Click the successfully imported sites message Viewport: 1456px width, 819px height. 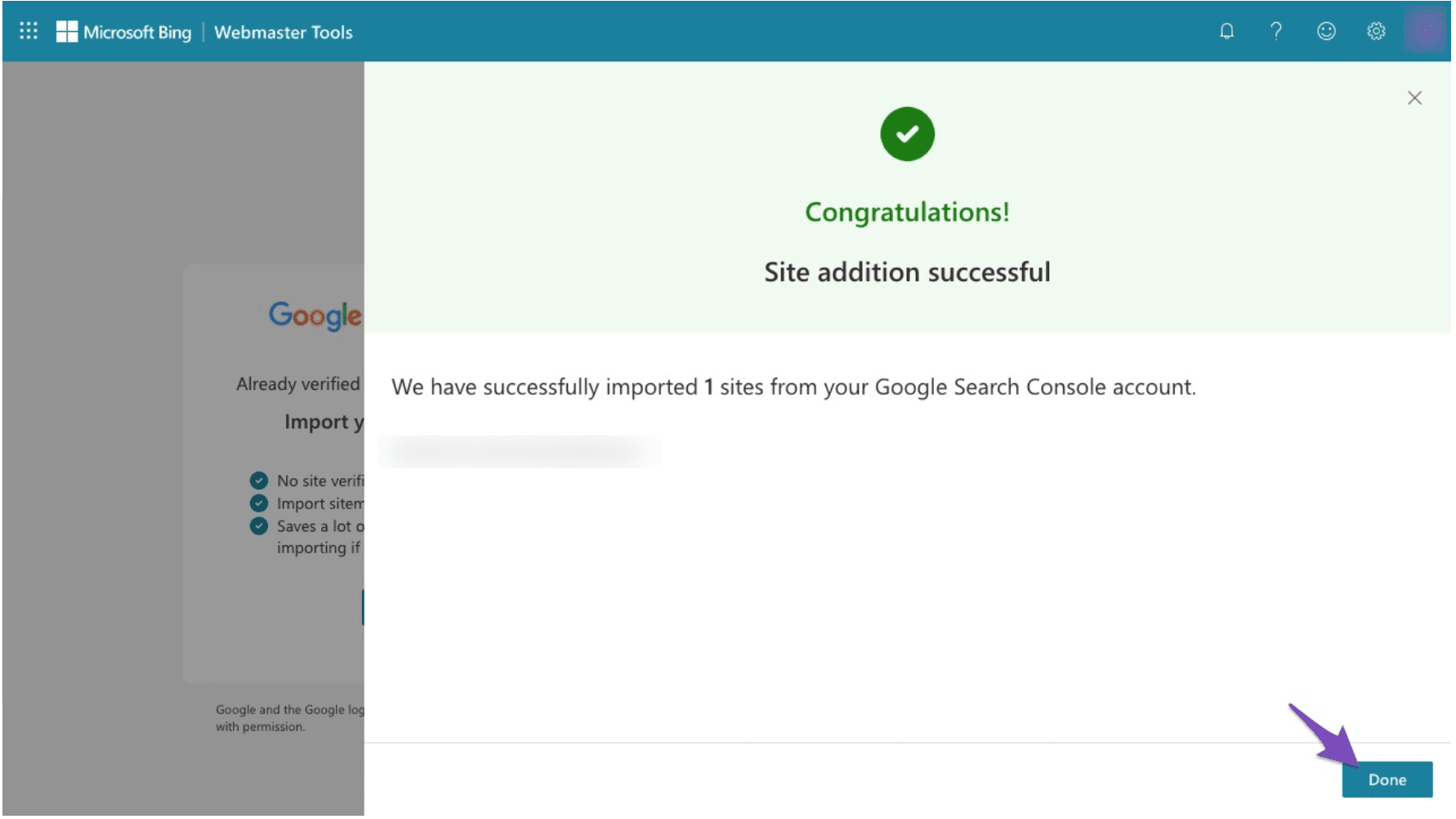click(794, 387)
